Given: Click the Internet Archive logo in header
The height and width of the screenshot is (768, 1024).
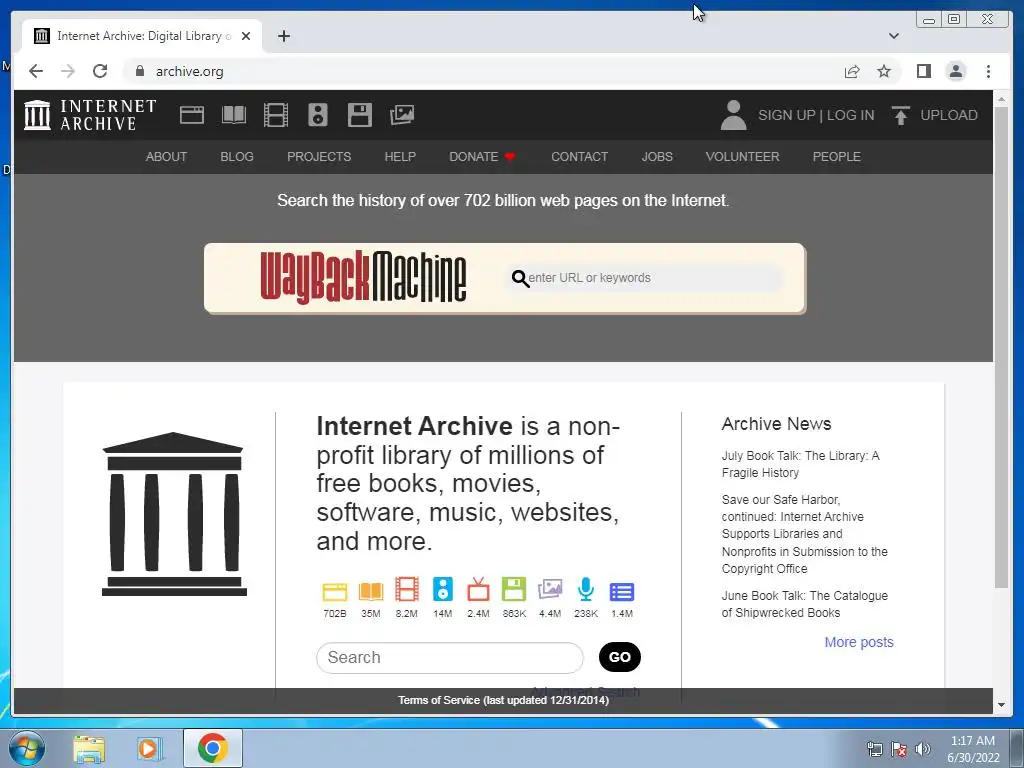Looking at the screenshot, I should click(90, 115).
